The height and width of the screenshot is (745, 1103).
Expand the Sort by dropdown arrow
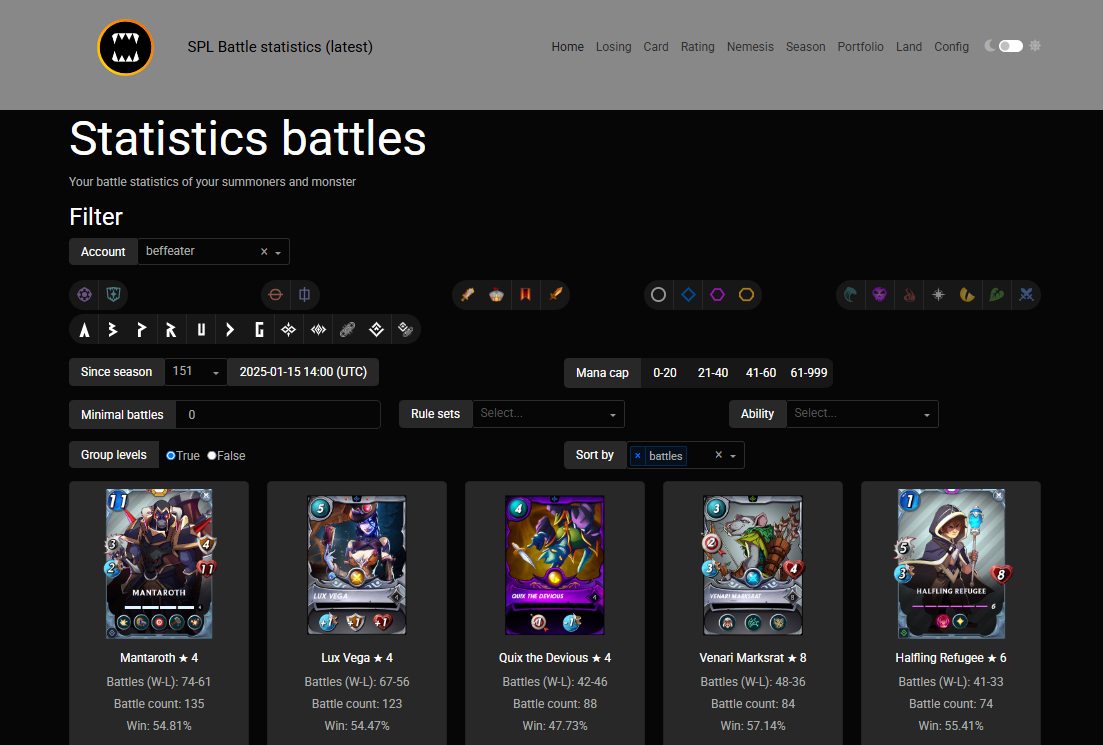tap(733, 456)
